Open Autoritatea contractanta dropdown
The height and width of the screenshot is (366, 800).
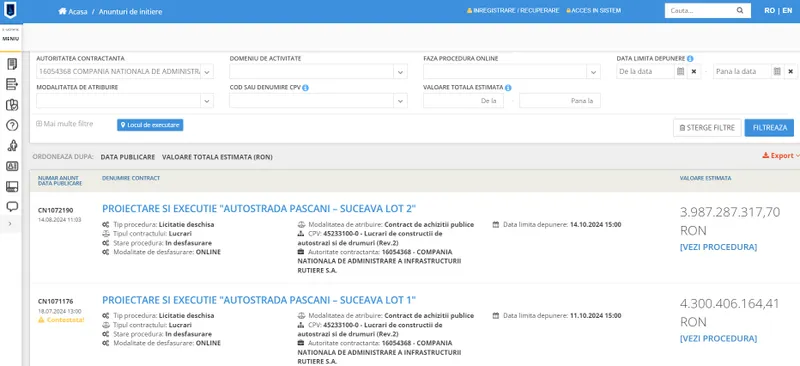(x=207, y=72)
